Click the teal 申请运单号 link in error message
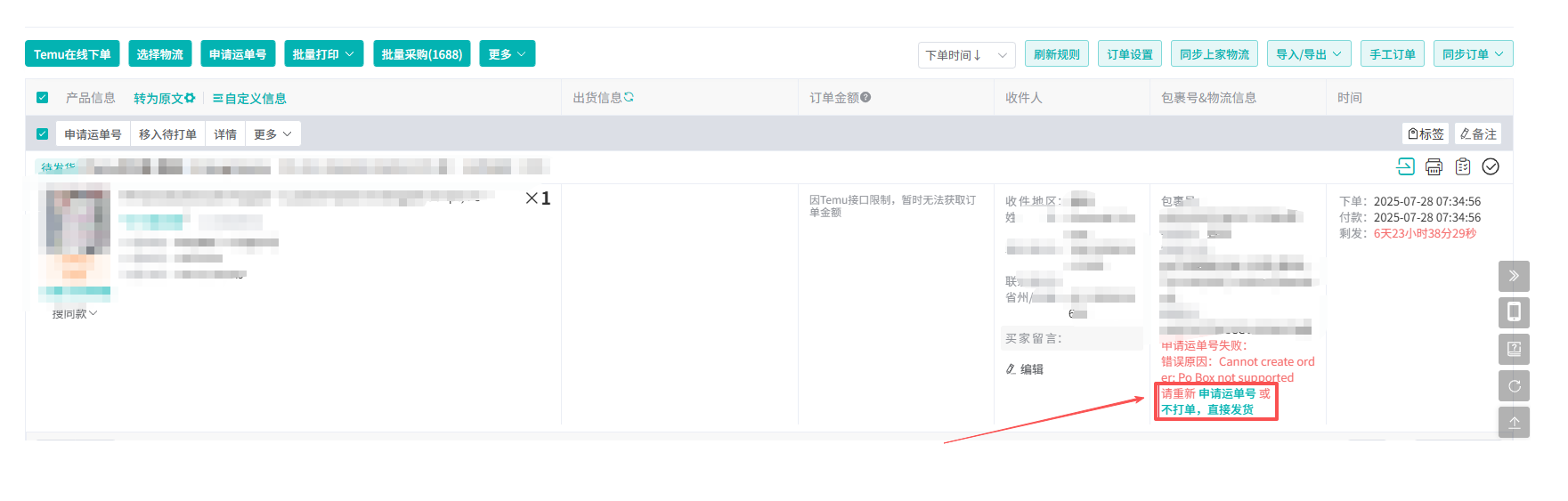Viewport: 1568px width, 501px height. click(1227, 393)
